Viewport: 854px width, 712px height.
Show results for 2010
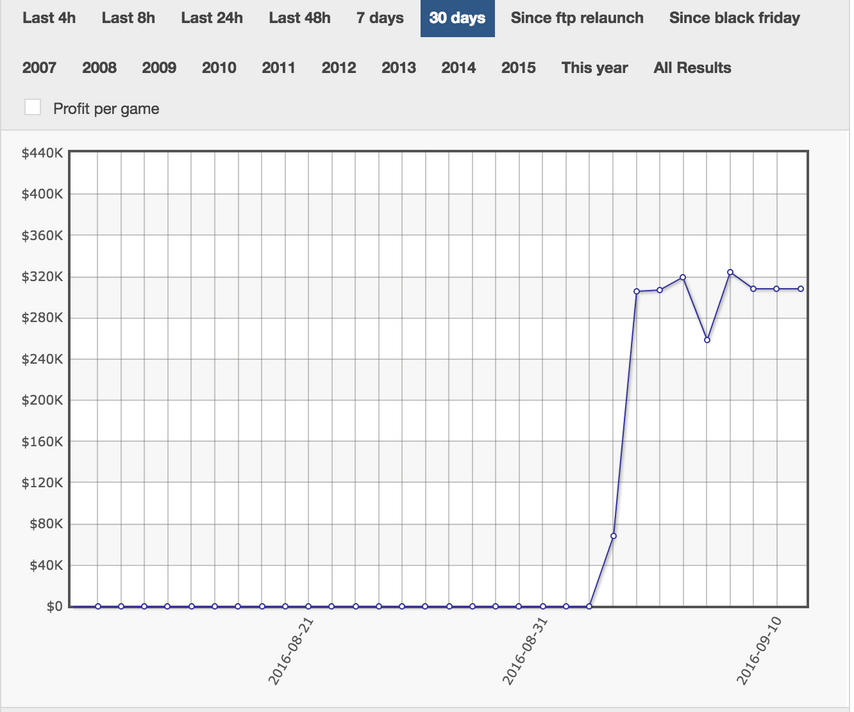[219, 68]
